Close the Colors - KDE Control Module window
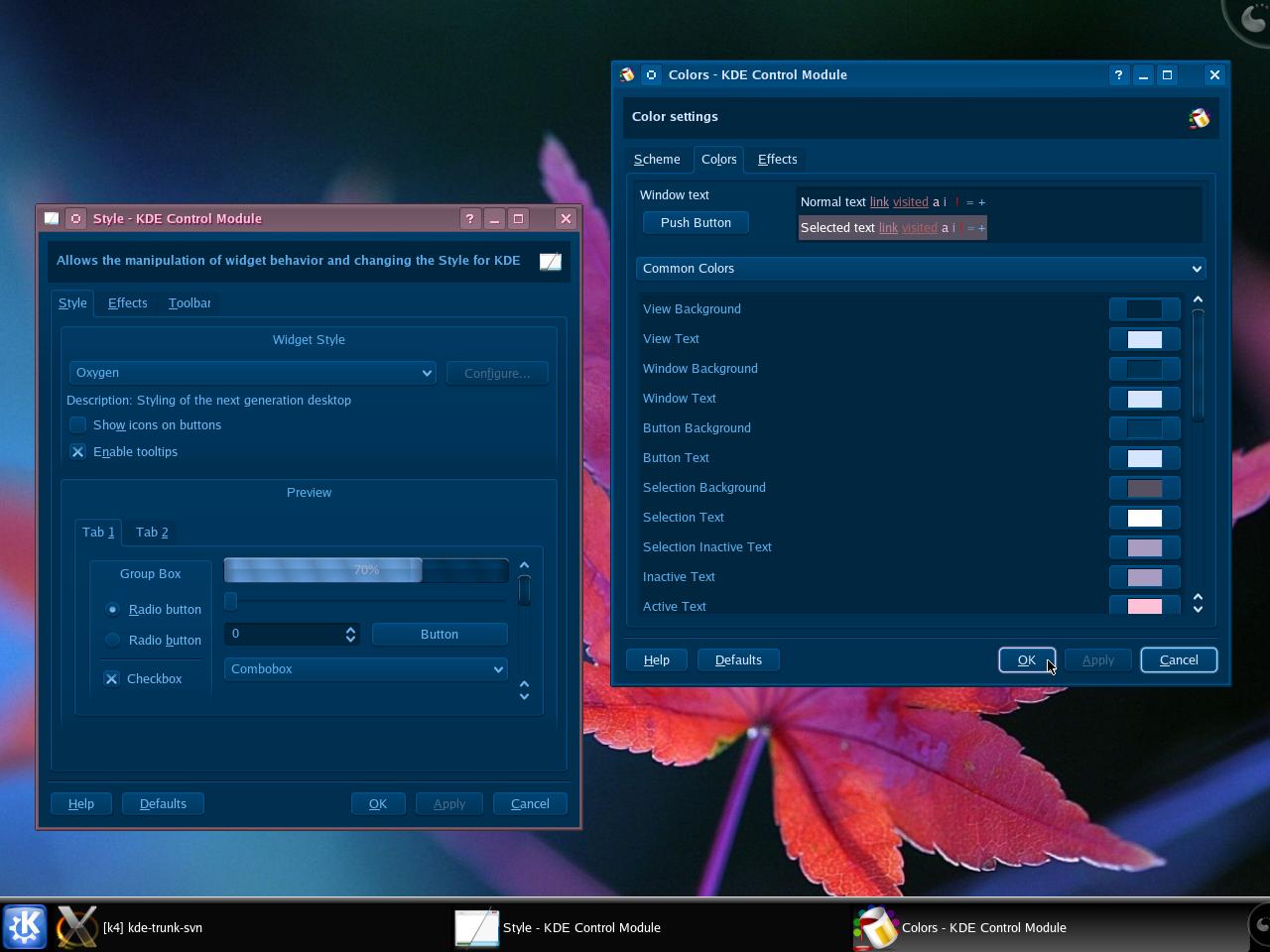The image size is (1270, 952). [1214, 74]
